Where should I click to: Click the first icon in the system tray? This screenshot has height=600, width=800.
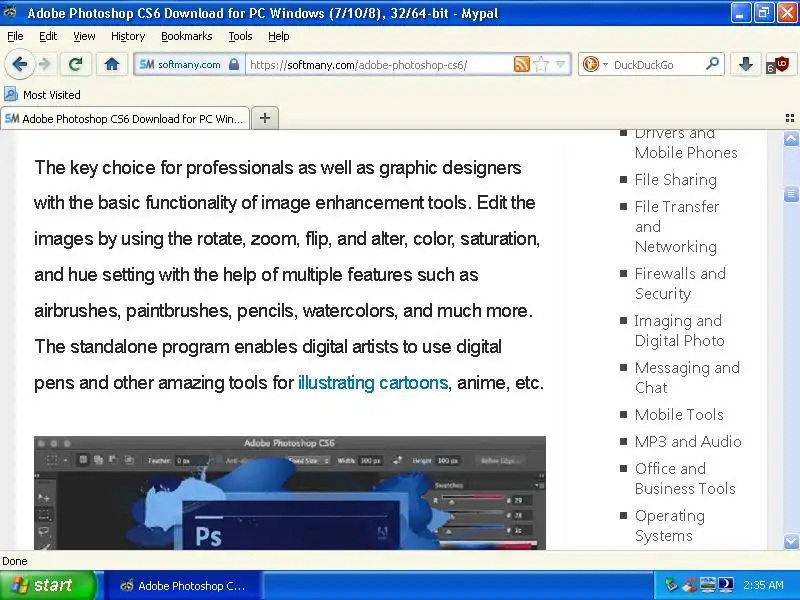(671, 585)
